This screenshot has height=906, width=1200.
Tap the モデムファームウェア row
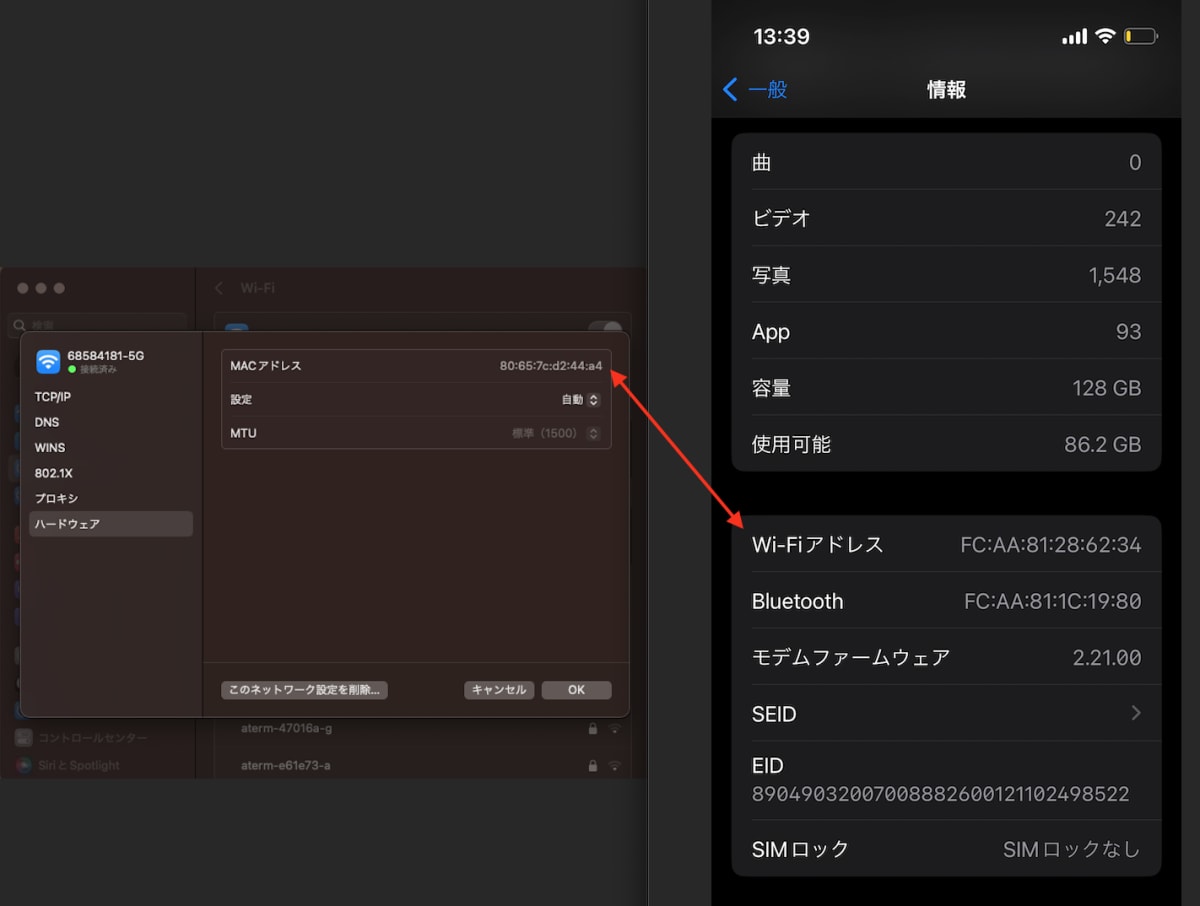[x=946, y=657]
